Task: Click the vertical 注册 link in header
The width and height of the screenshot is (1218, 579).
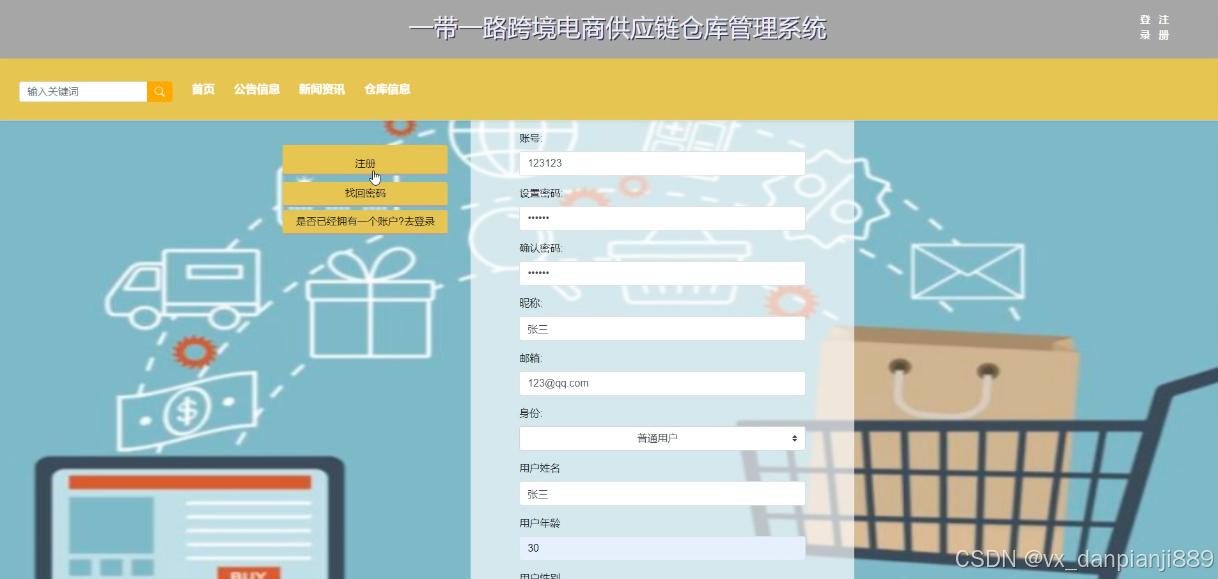Action: (1164, 27)
